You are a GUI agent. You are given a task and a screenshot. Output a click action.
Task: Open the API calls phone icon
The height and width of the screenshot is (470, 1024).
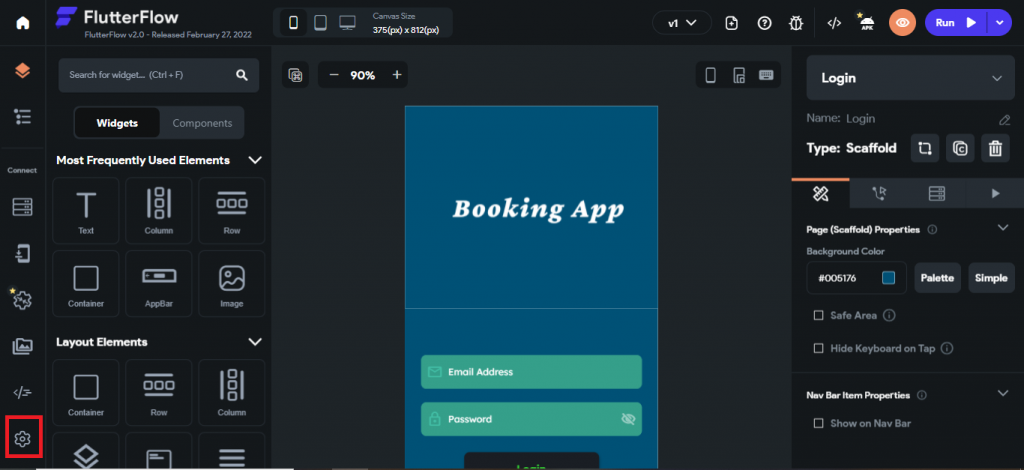tap(23, 254)
